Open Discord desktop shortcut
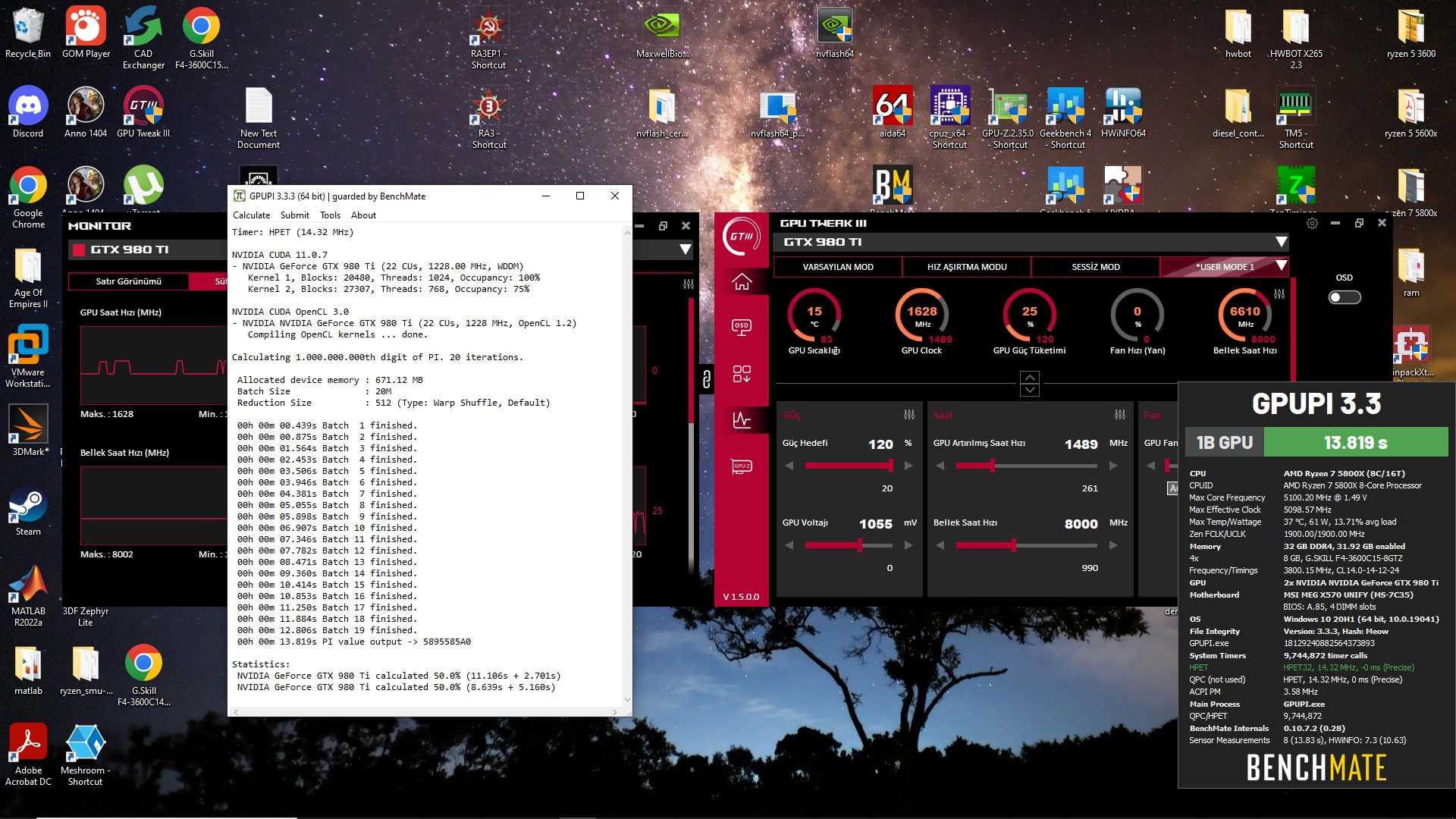The height and width of the screenshot is (819, 1456). pos(28,112)
